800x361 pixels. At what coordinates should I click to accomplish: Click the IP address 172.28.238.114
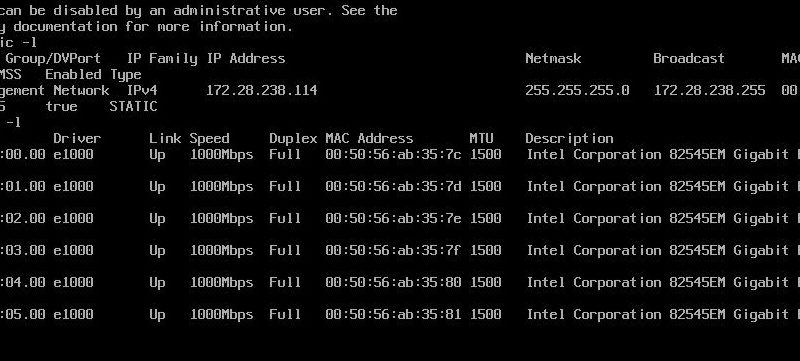coord(262,91)
